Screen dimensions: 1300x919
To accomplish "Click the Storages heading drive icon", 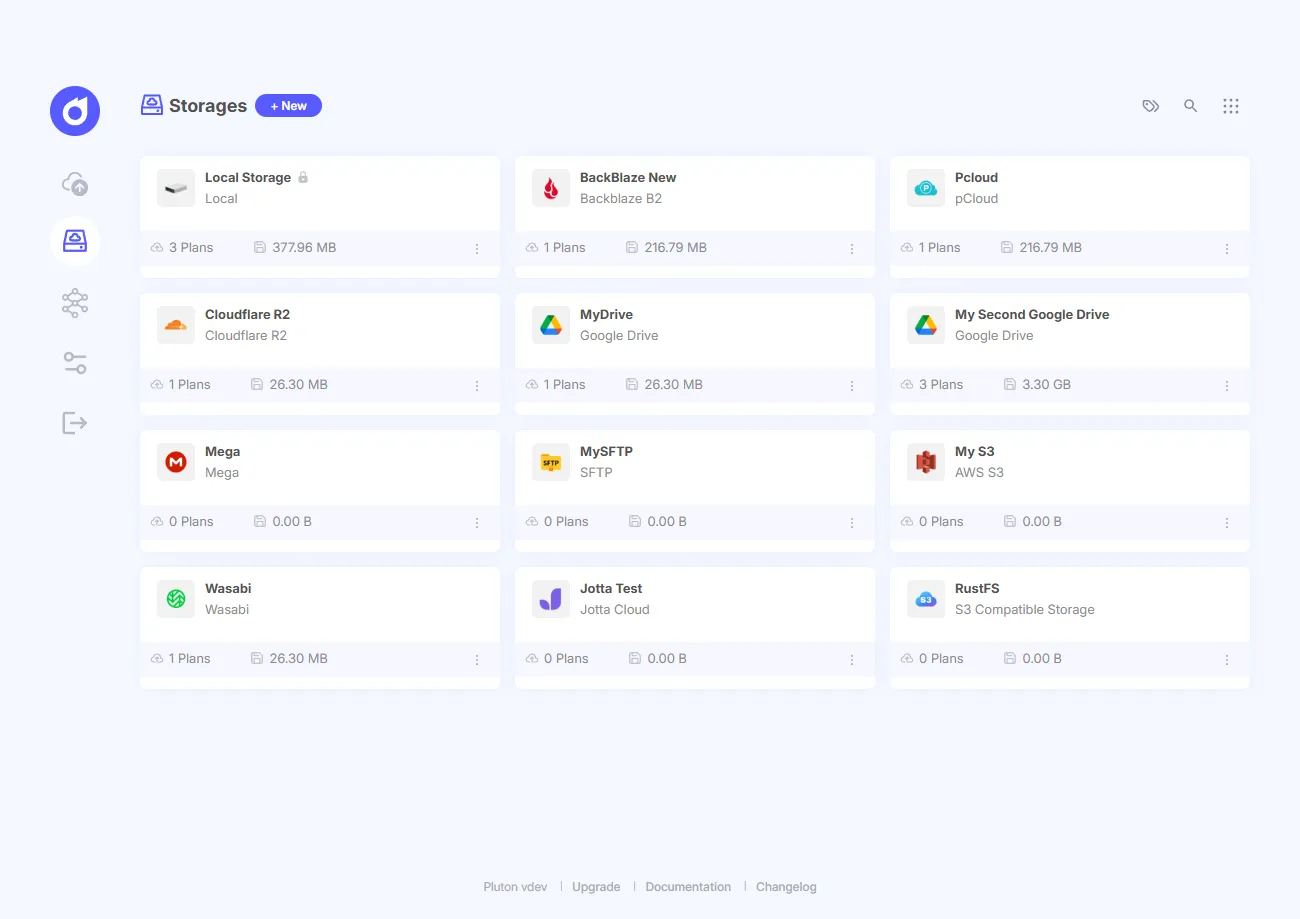I will tap(152, 105).
